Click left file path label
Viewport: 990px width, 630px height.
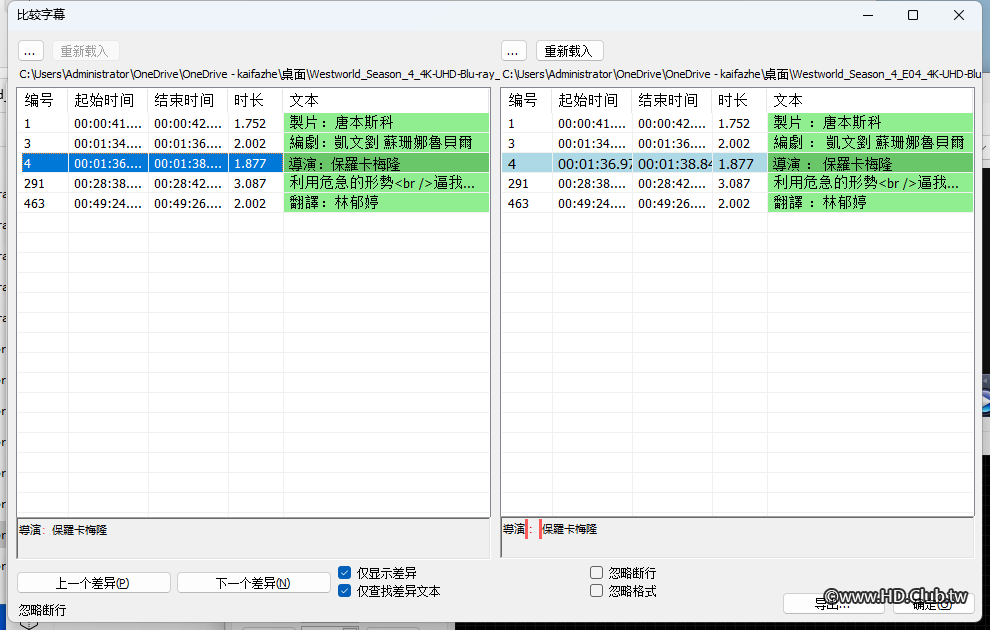(x=259, y=74)
